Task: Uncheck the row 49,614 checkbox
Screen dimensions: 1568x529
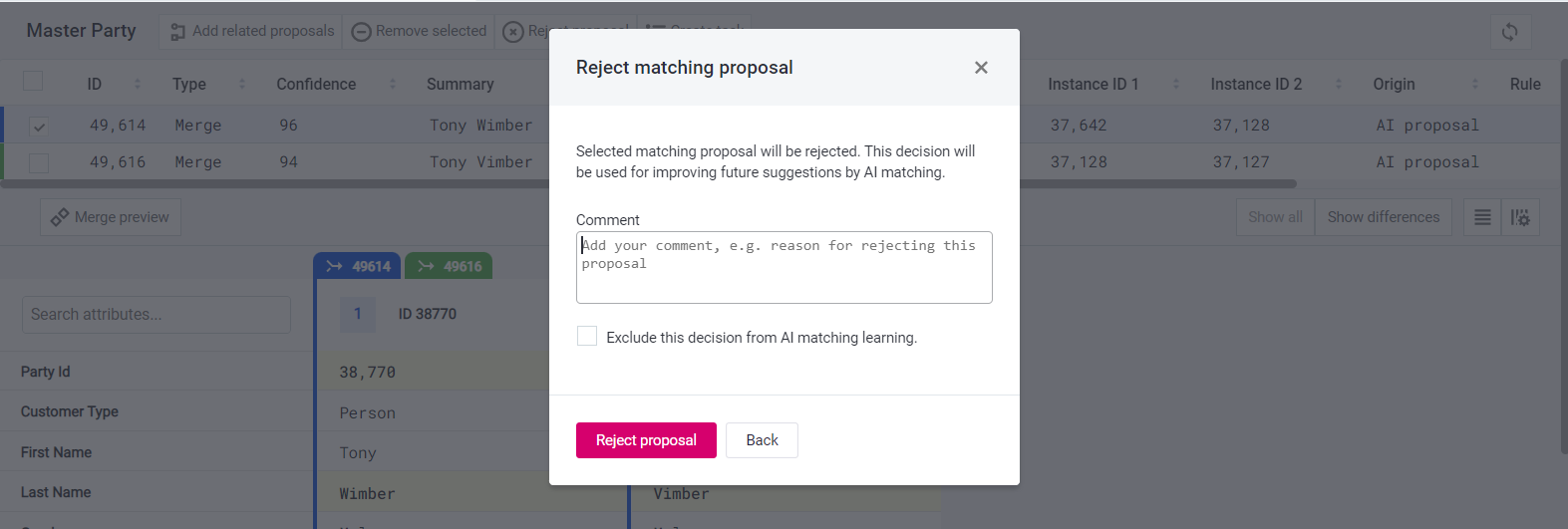Action: tap(39, 127)
